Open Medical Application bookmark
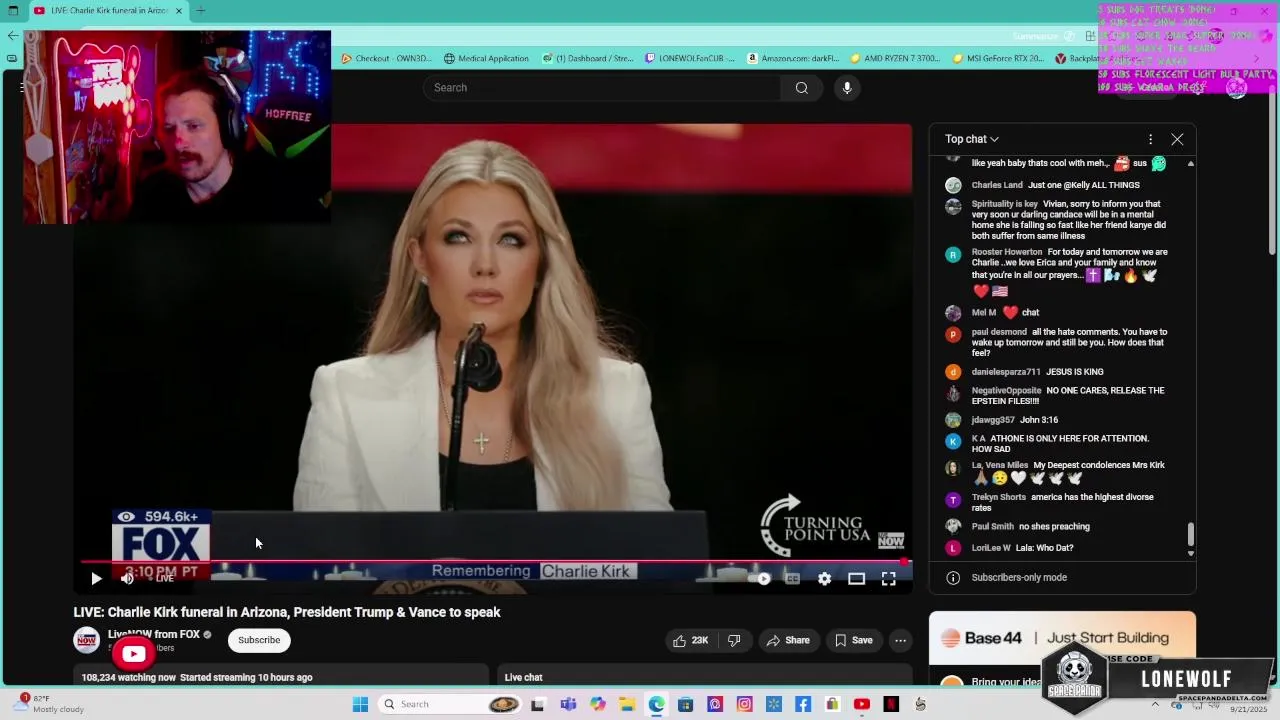This screenshot has height=720, width=1280. click(x=486, y=58)
